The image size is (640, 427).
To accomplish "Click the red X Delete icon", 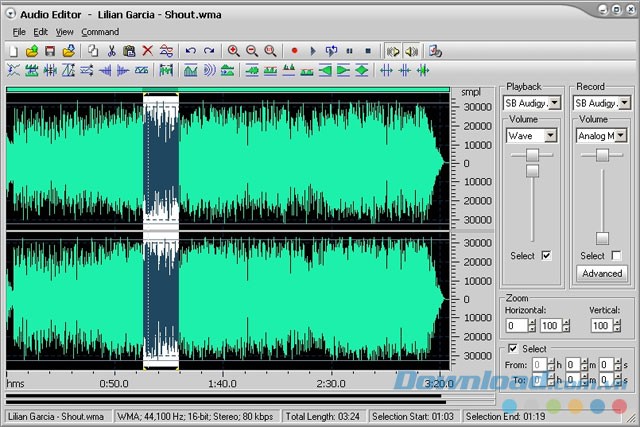I will (148, 50).
